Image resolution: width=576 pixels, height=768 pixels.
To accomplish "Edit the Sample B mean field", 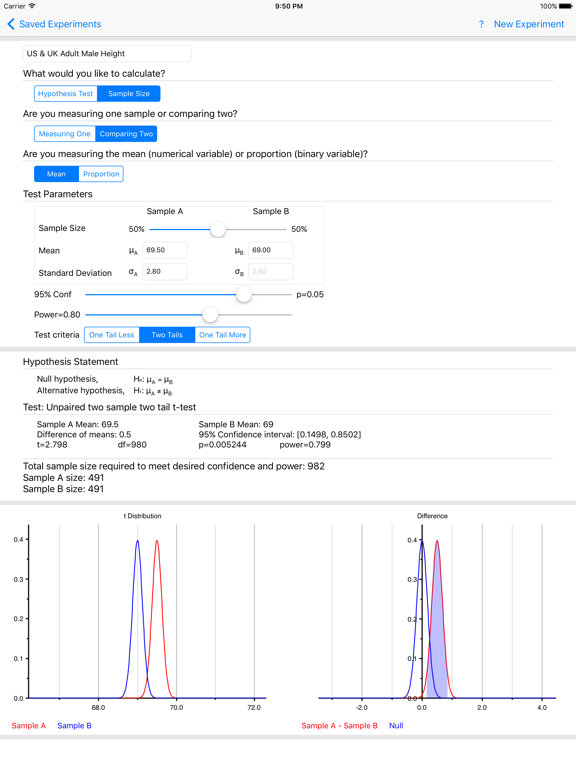I will click(270, 250).
